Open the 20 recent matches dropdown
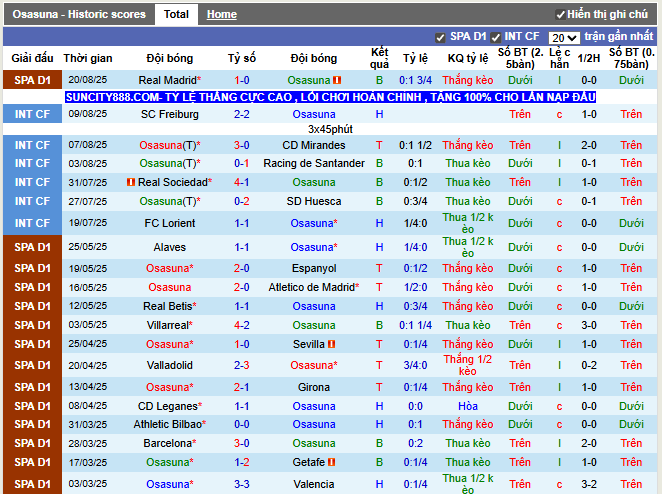 (564, 38)
